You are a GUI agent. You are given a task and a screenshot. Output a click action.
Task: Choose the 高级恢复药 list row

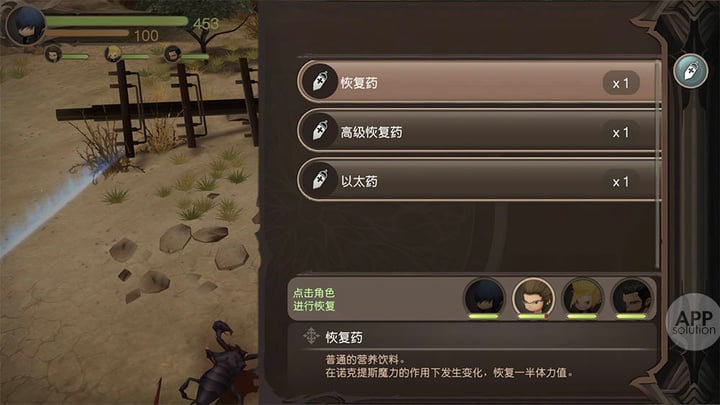478,131
